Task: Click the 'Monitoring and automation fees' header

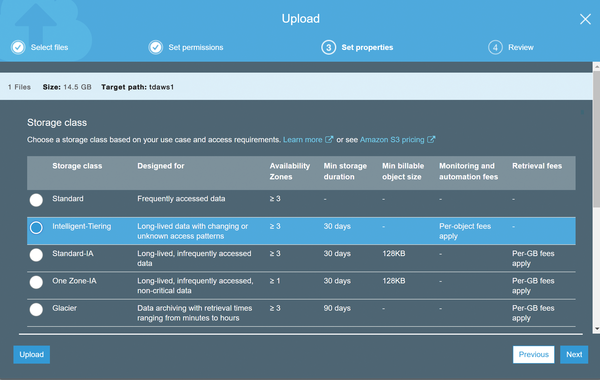Action: point(468,171)
